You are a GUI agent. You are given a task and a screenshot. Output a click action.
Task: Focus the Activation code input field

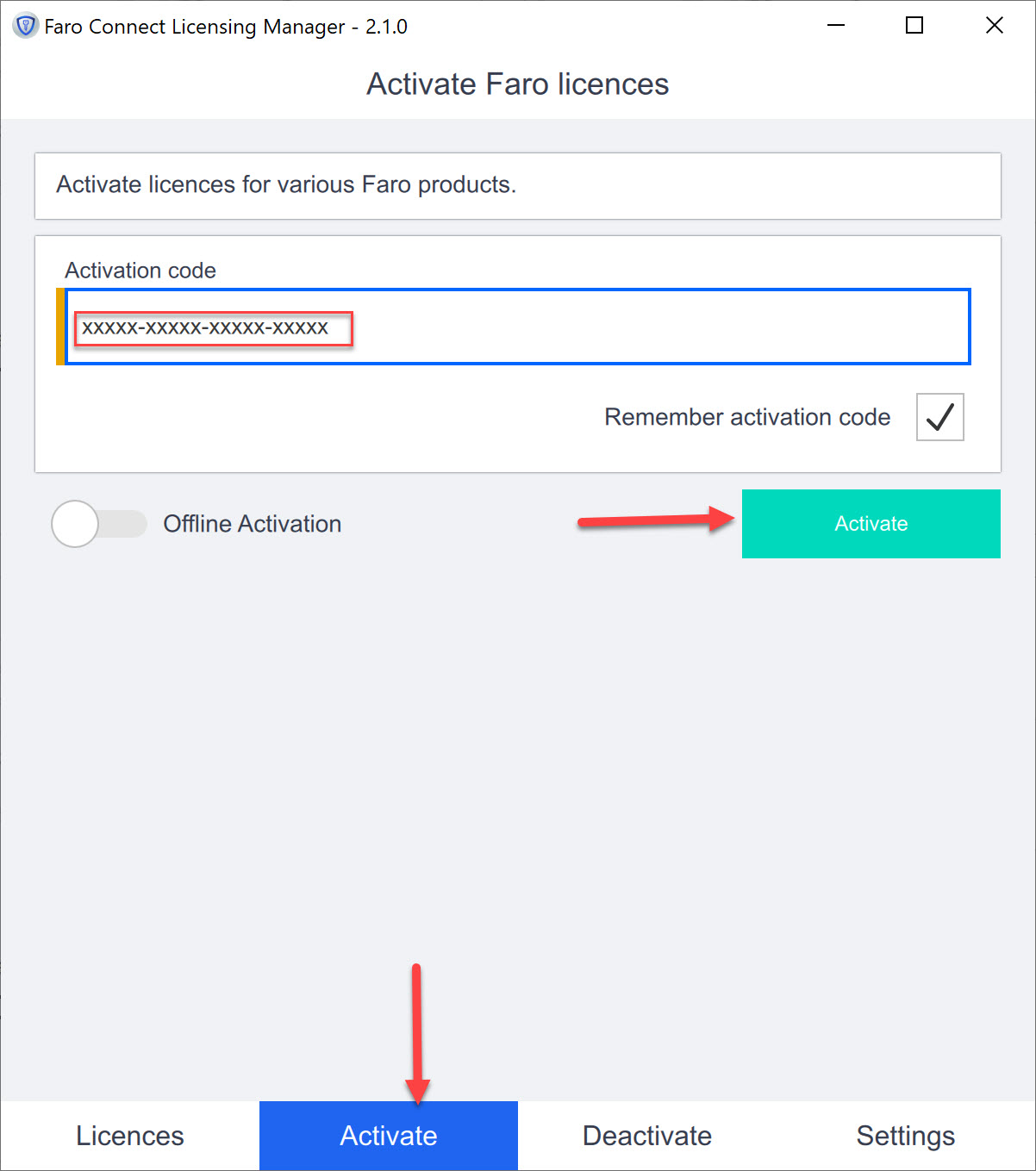click(x=518, y=327)
